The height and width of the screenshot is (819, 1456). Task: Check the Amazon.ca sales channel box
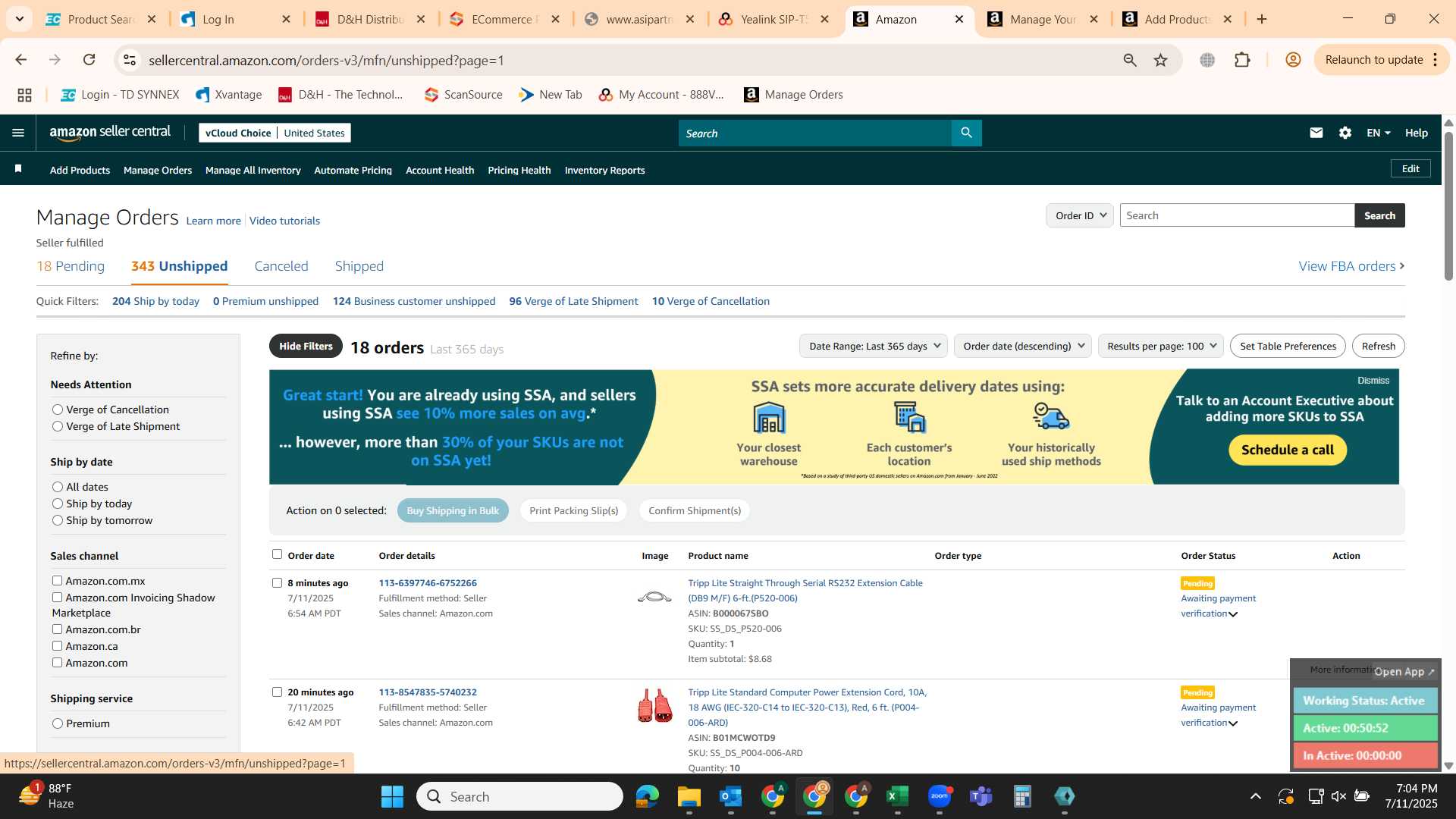(57, 646)
